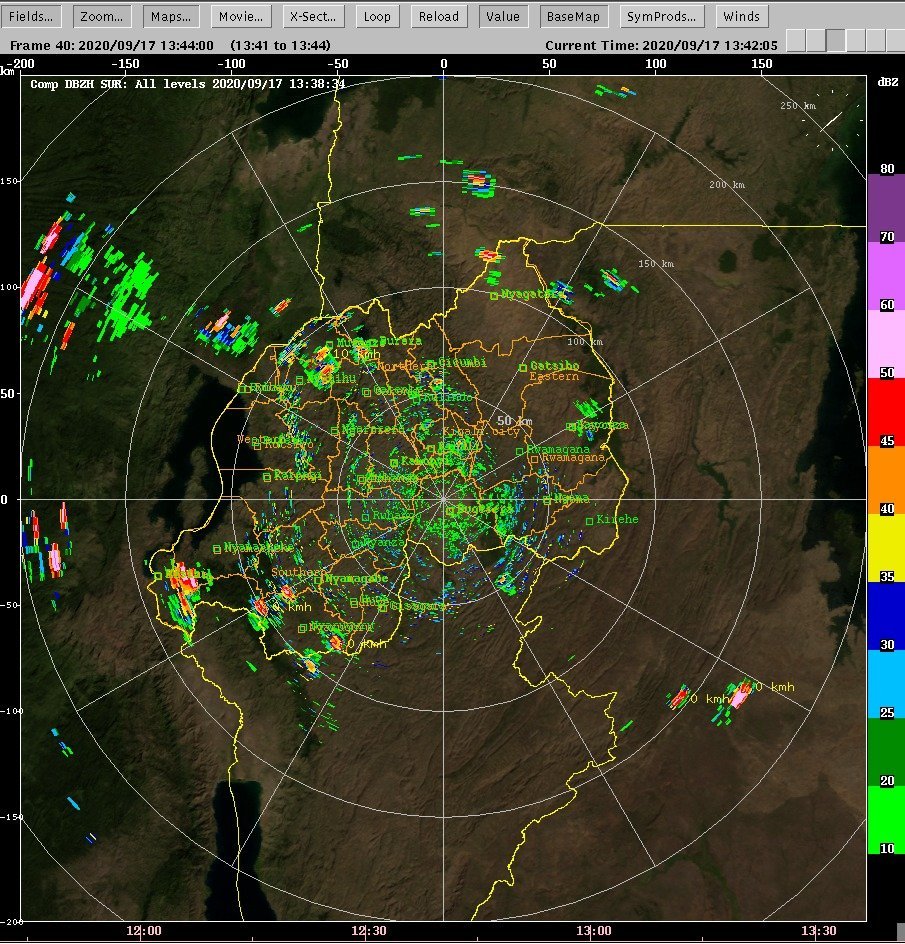This screenshot has height=944, width=905.
Task: Click the light pink 50–60 dBZ swatch
Action: click(886, 344)
